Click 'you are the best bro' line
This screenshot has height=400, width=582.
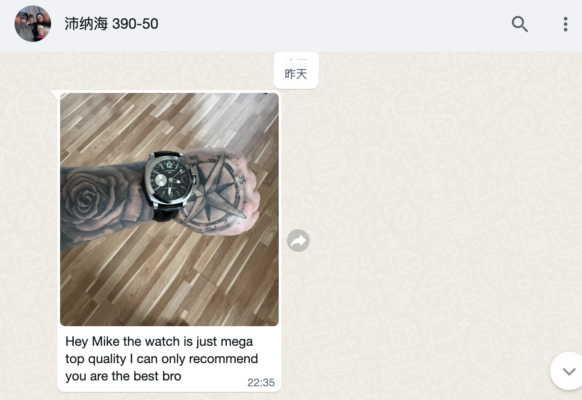[x=123, y=376]
